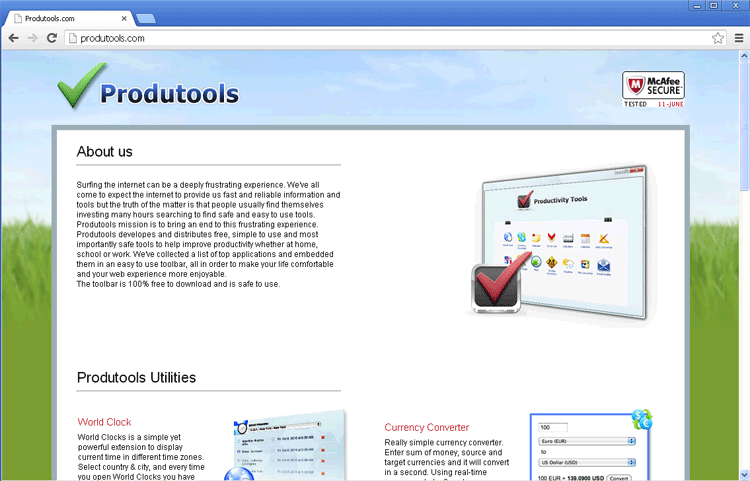
Task: Click the browser Back arrow button
Action: [x=13, y=38]
